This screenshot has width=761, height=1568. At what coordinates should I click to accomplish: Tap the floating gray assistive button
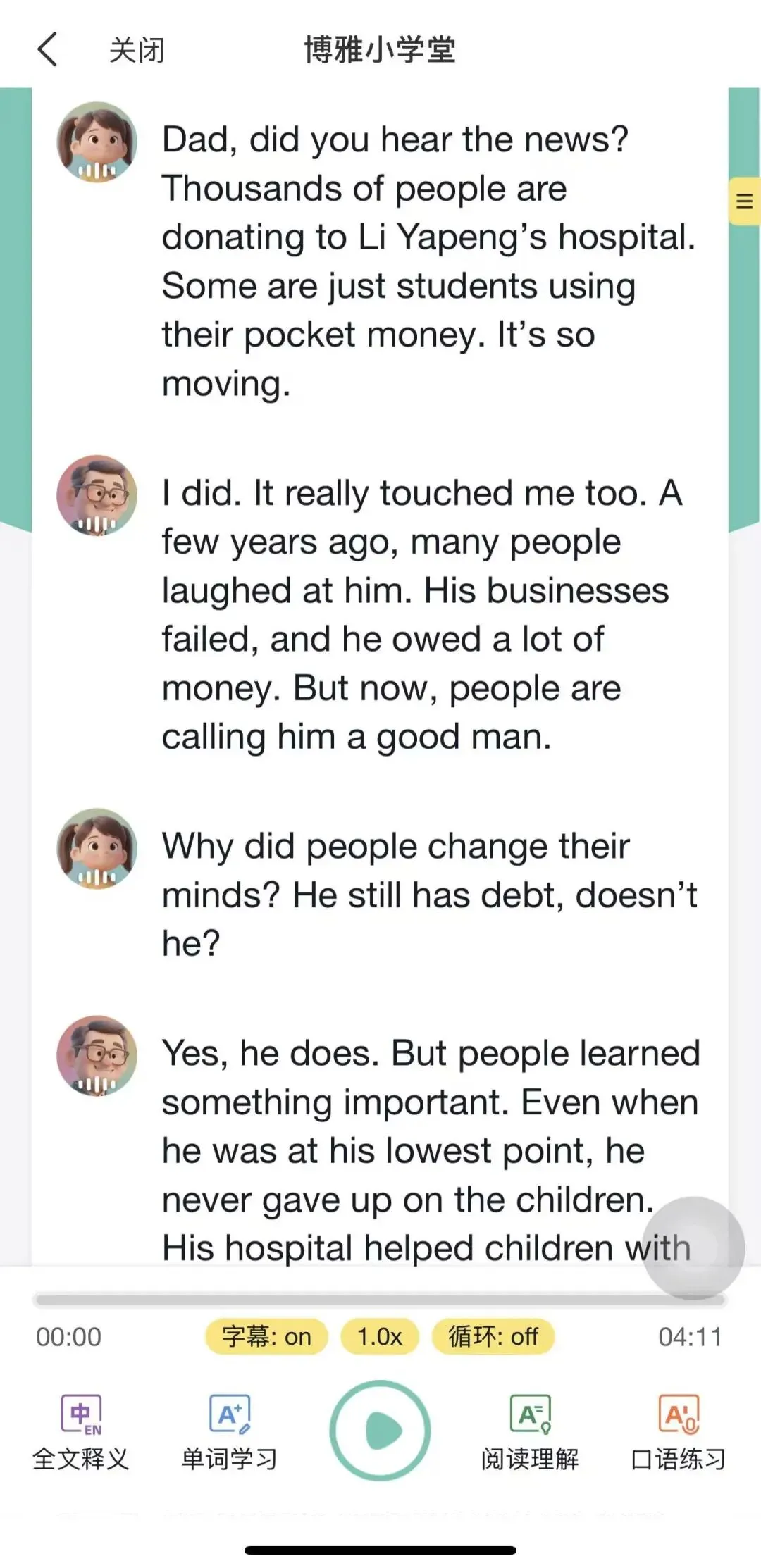(693, 1247)
